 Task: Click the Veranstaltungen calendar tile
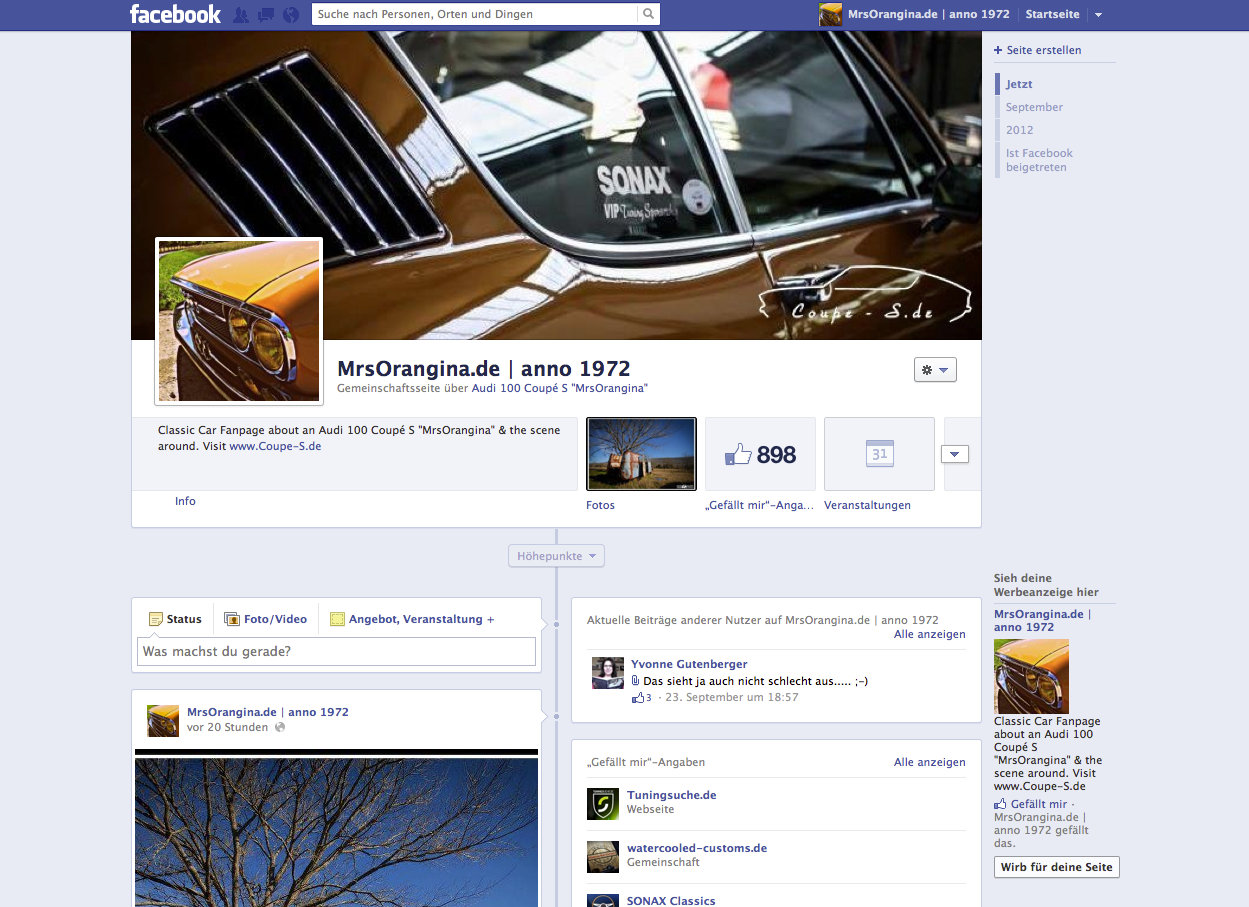[879, 454]
